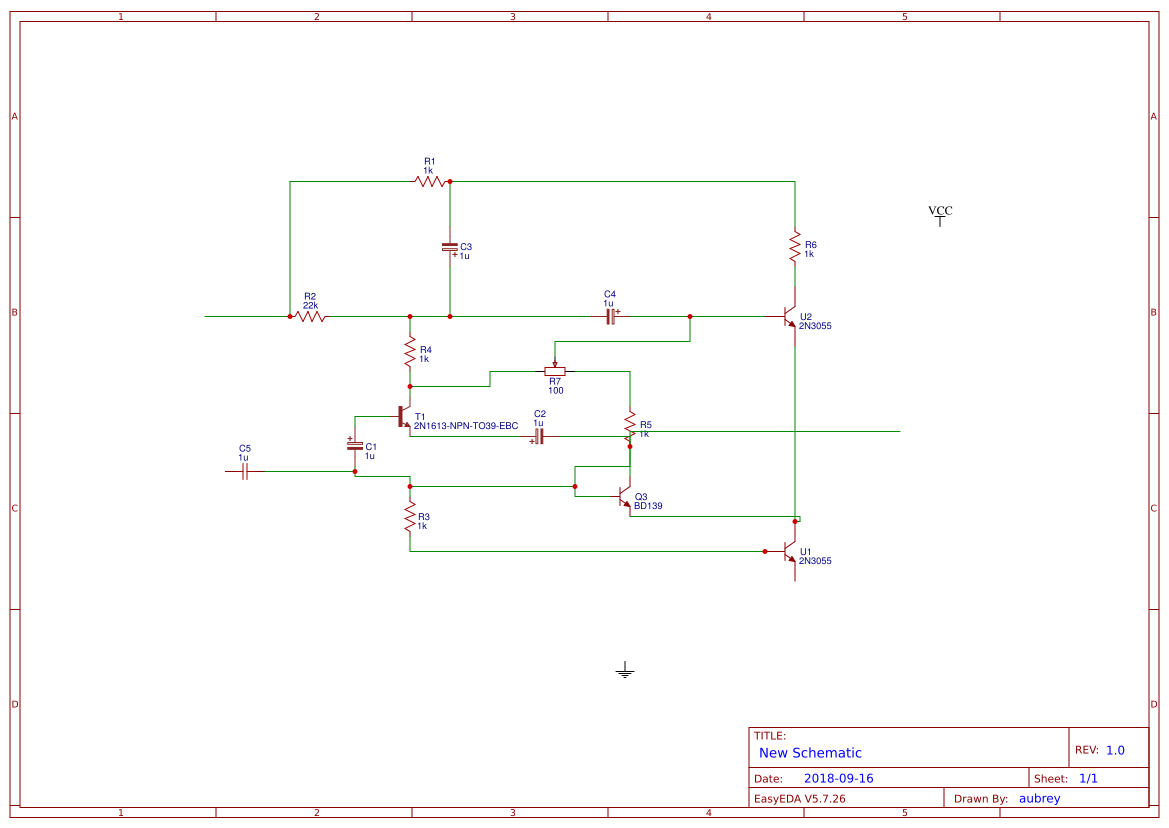This screenshot has height=828, width=1169.
Task: Select the R7 potentiometer symbol
Action: pos(555,368)
